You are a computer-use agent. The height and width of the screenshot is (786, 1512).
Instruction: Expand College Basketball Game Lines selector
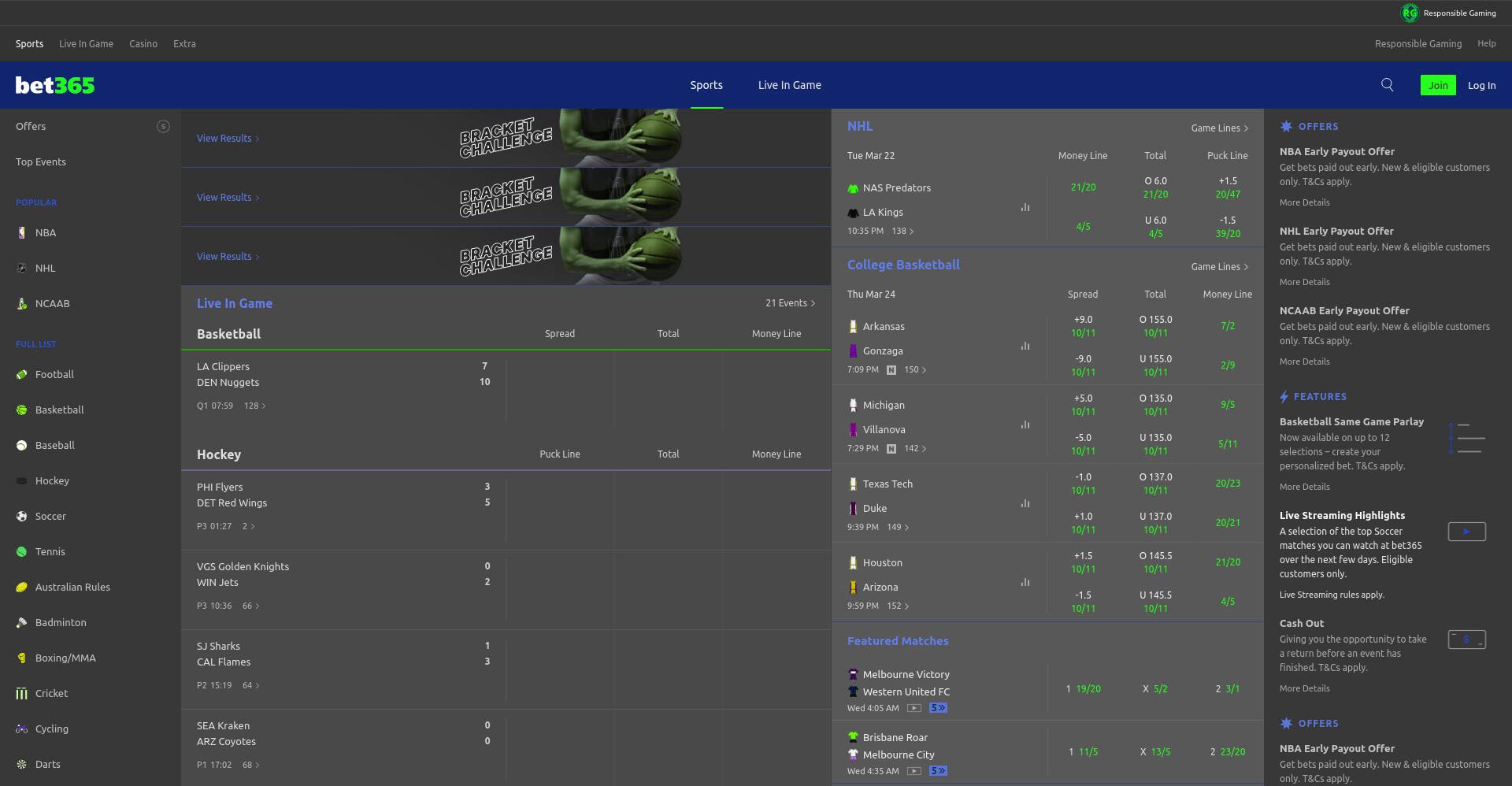coord(1219,266)
